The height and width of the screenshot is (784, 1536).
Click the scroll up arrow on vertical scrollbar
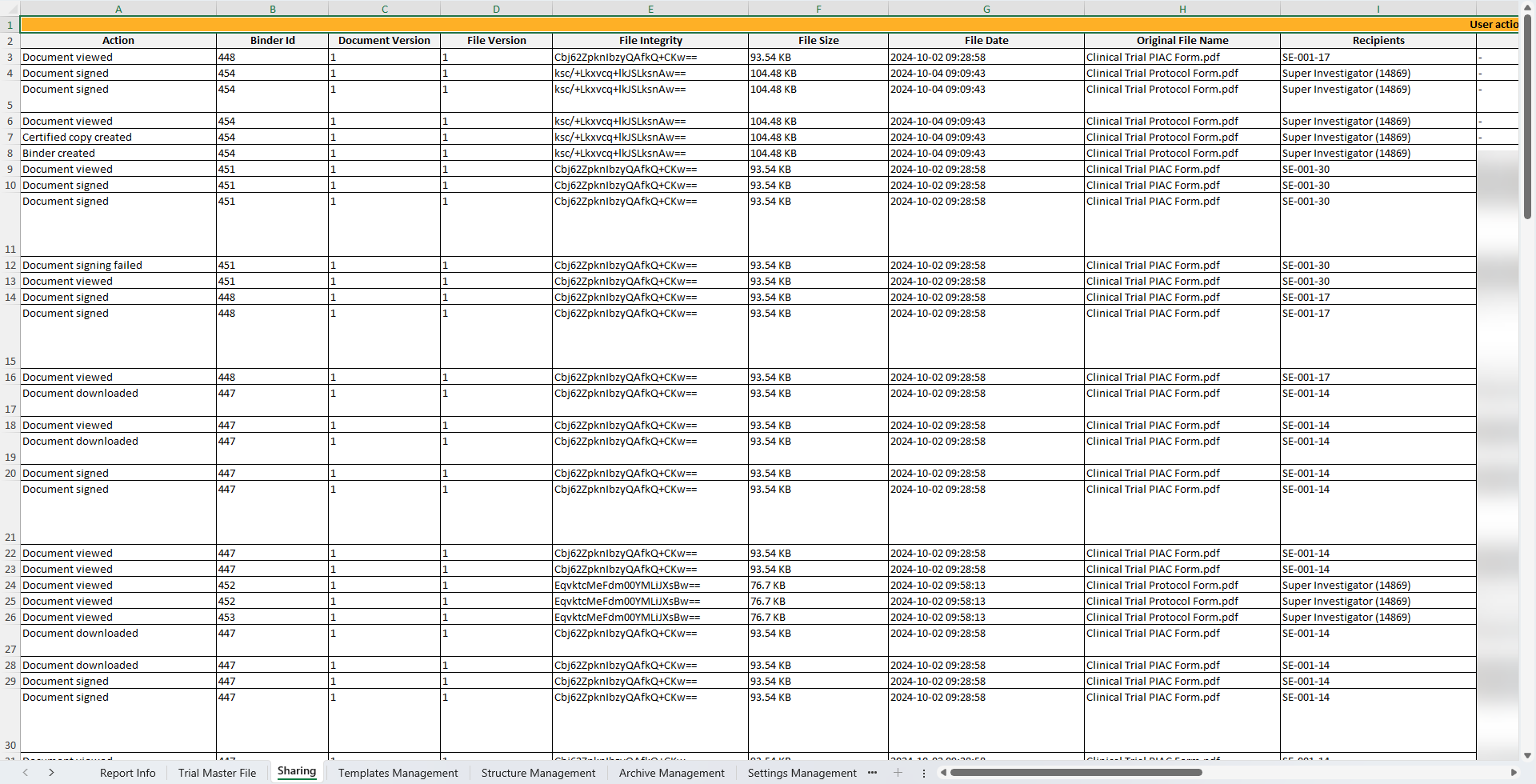[x=1527, y=6]
